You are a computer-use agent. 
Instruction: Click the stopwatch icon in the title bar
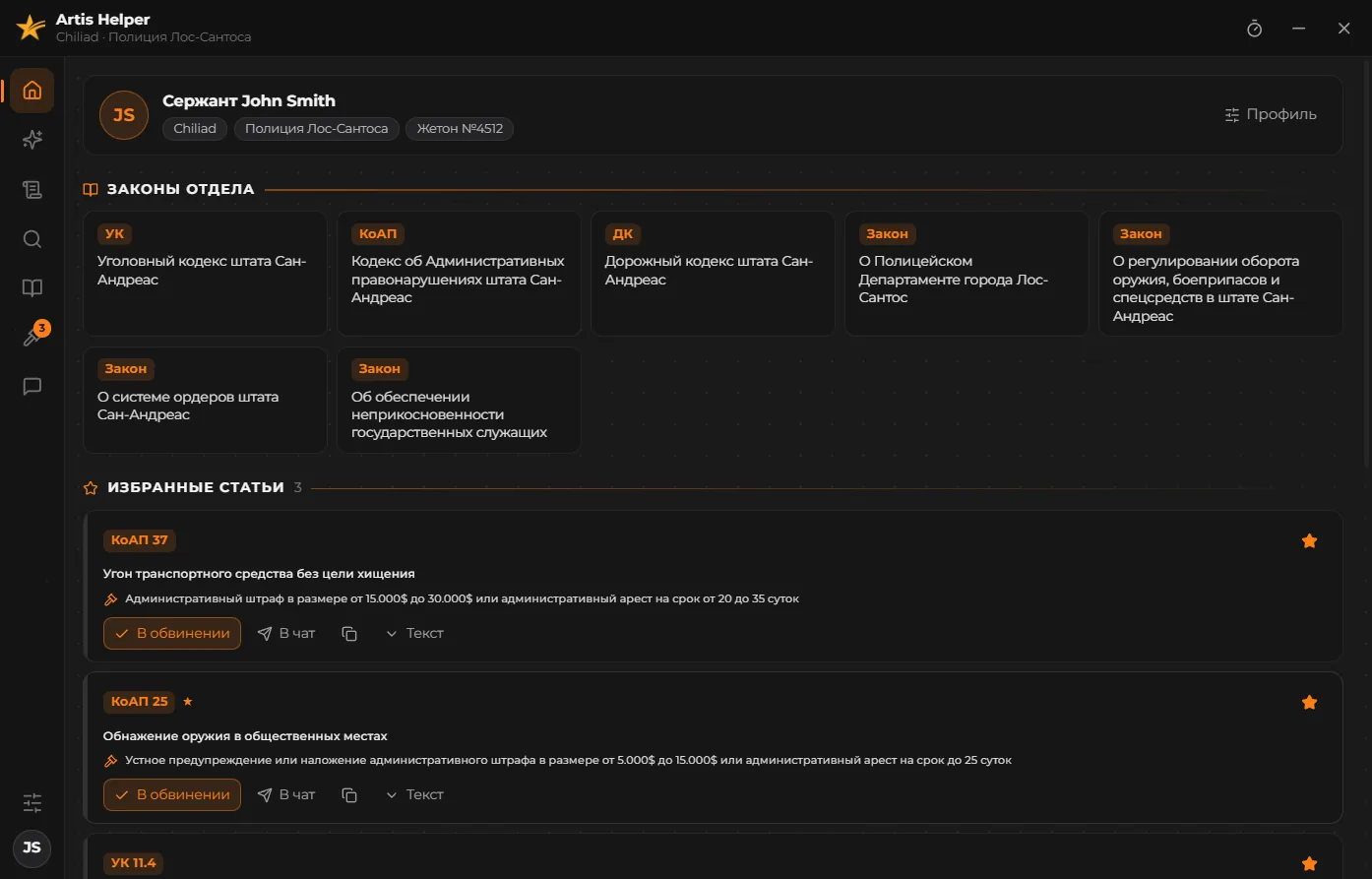coord(1254,29)
